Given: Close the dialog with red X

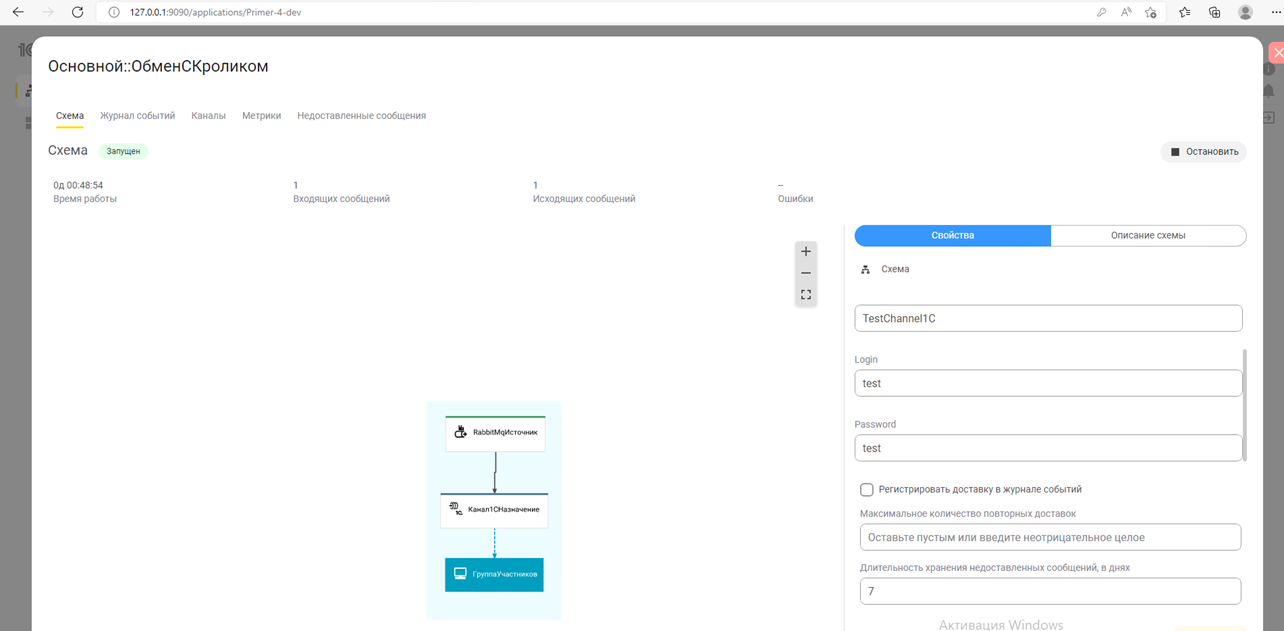Looking at the screenshot, I should point(1276,53).
